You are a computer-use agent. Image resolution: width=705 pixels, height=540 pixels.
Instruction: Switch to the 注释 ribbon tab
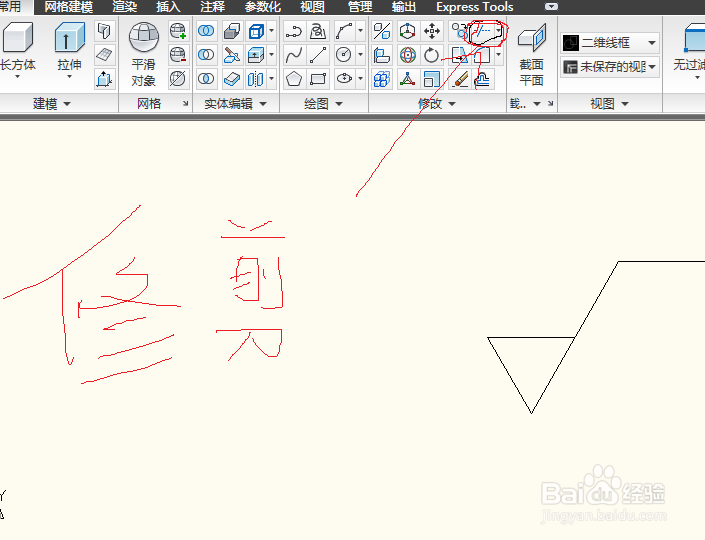(x=212, y=7)
